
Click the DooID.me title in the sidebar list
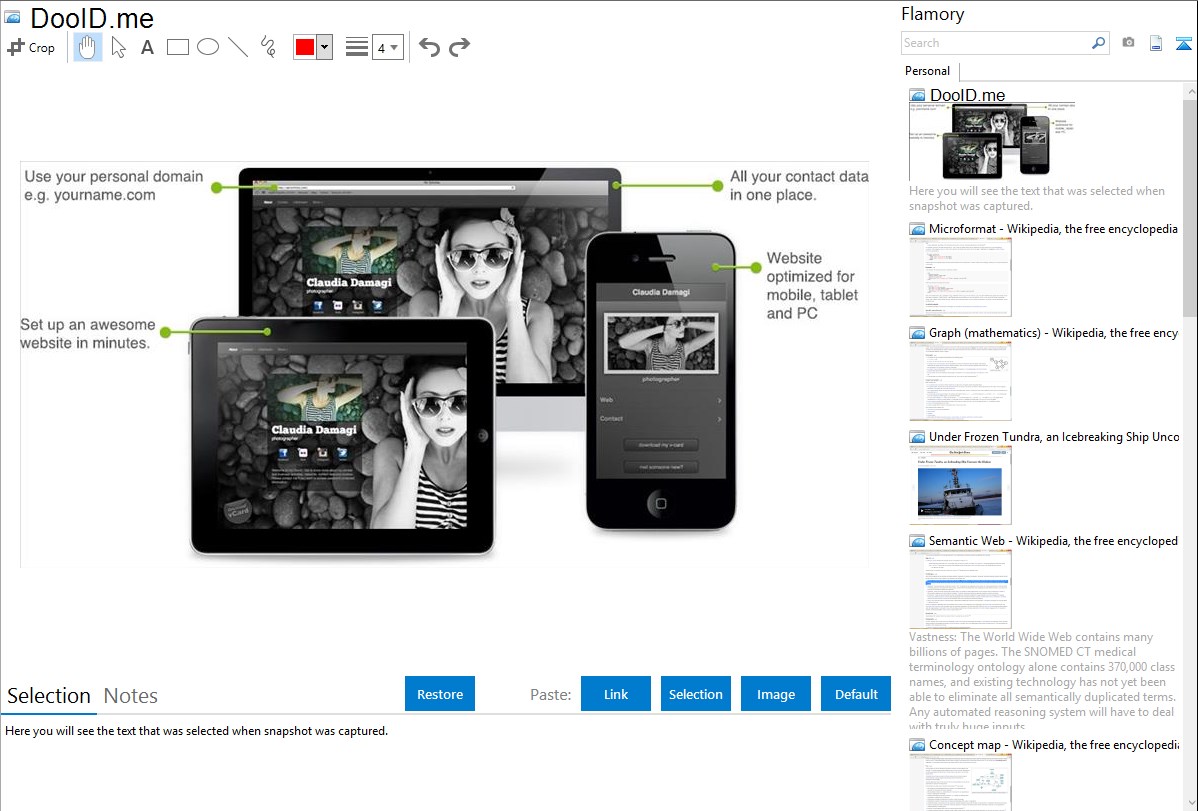click(967, 95)
